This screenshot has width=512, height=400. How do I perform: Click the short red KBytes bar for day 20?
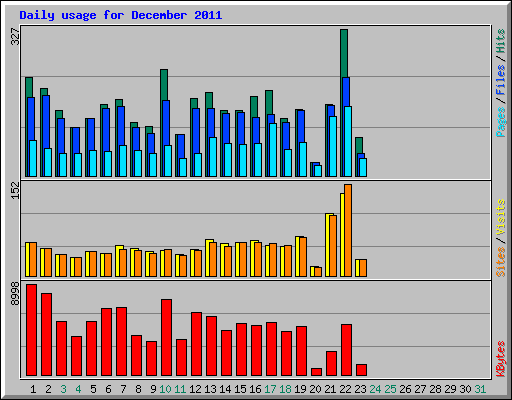click(x=317, y=372)
